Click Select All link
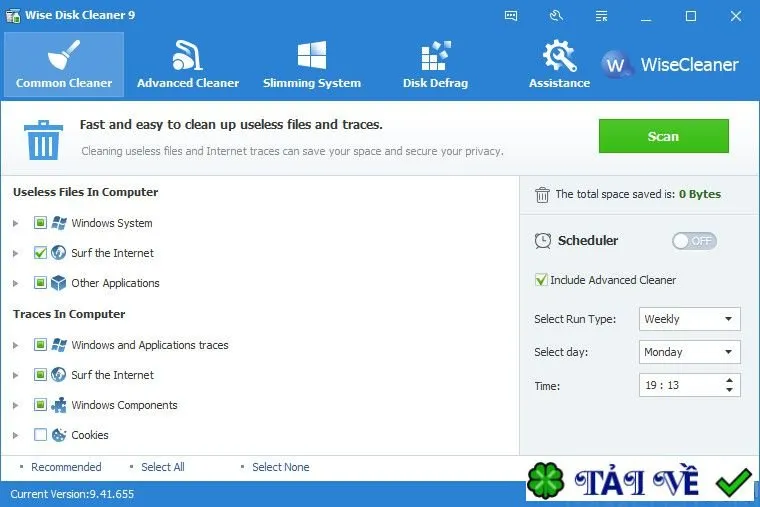The width and height of the screenshot is (760, 507). pyautogui.click(x=163, y=467)
